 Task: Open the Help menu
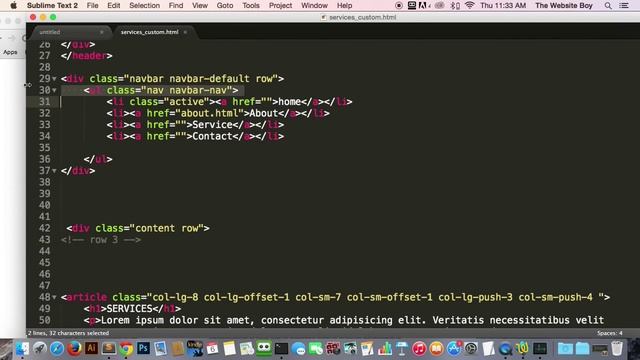[x=344, y=5]
